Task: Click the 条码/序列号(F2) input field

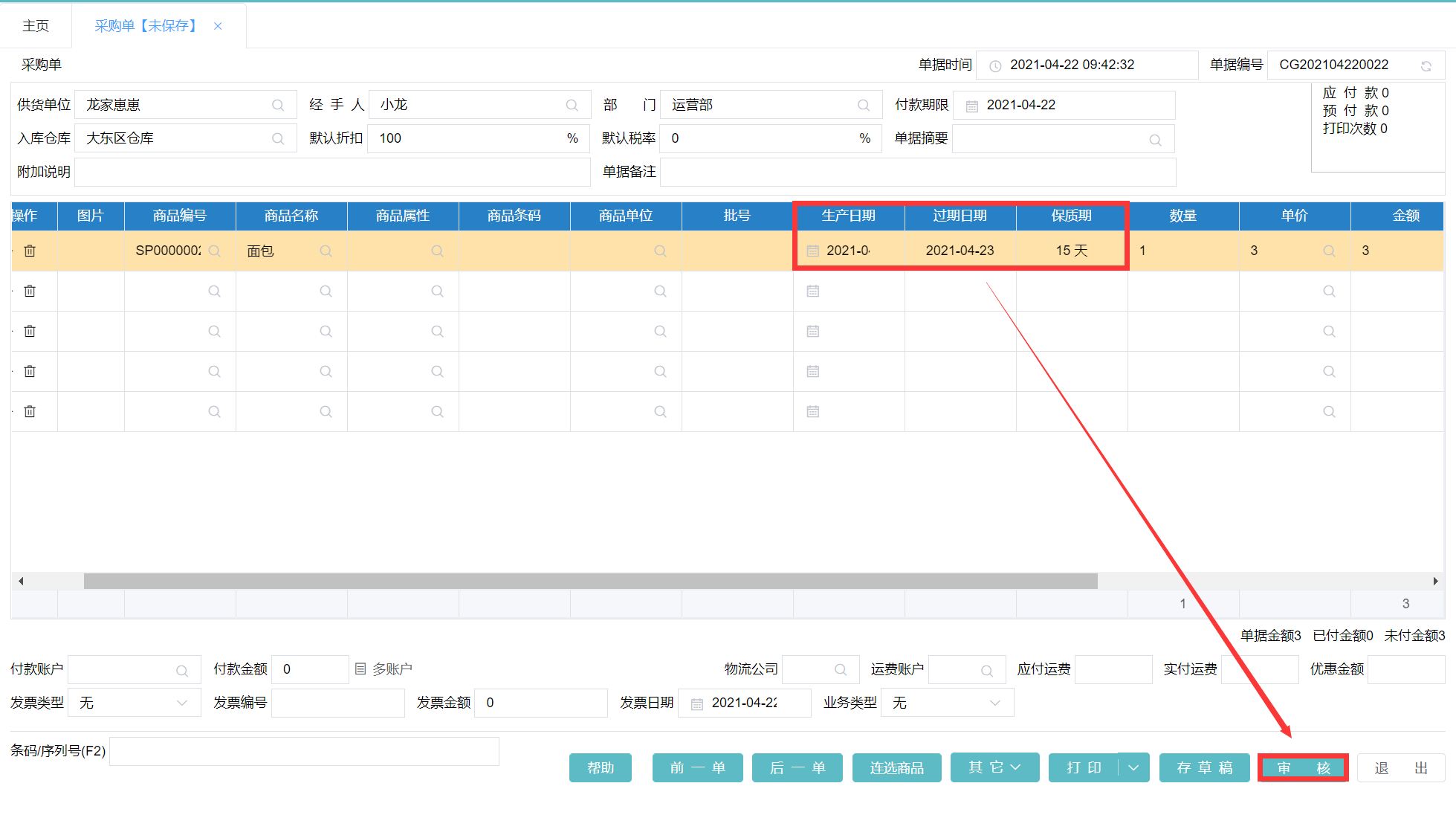Action: click(304, 752)
